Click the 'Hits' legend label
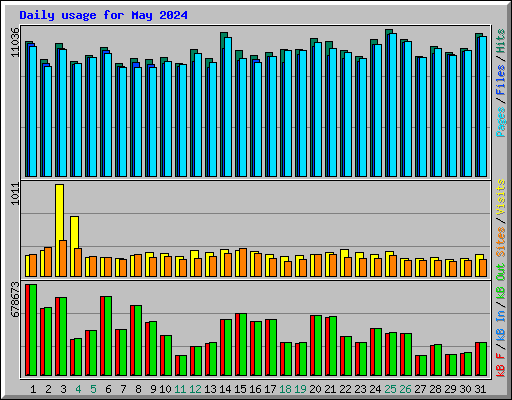 (501, 41)
